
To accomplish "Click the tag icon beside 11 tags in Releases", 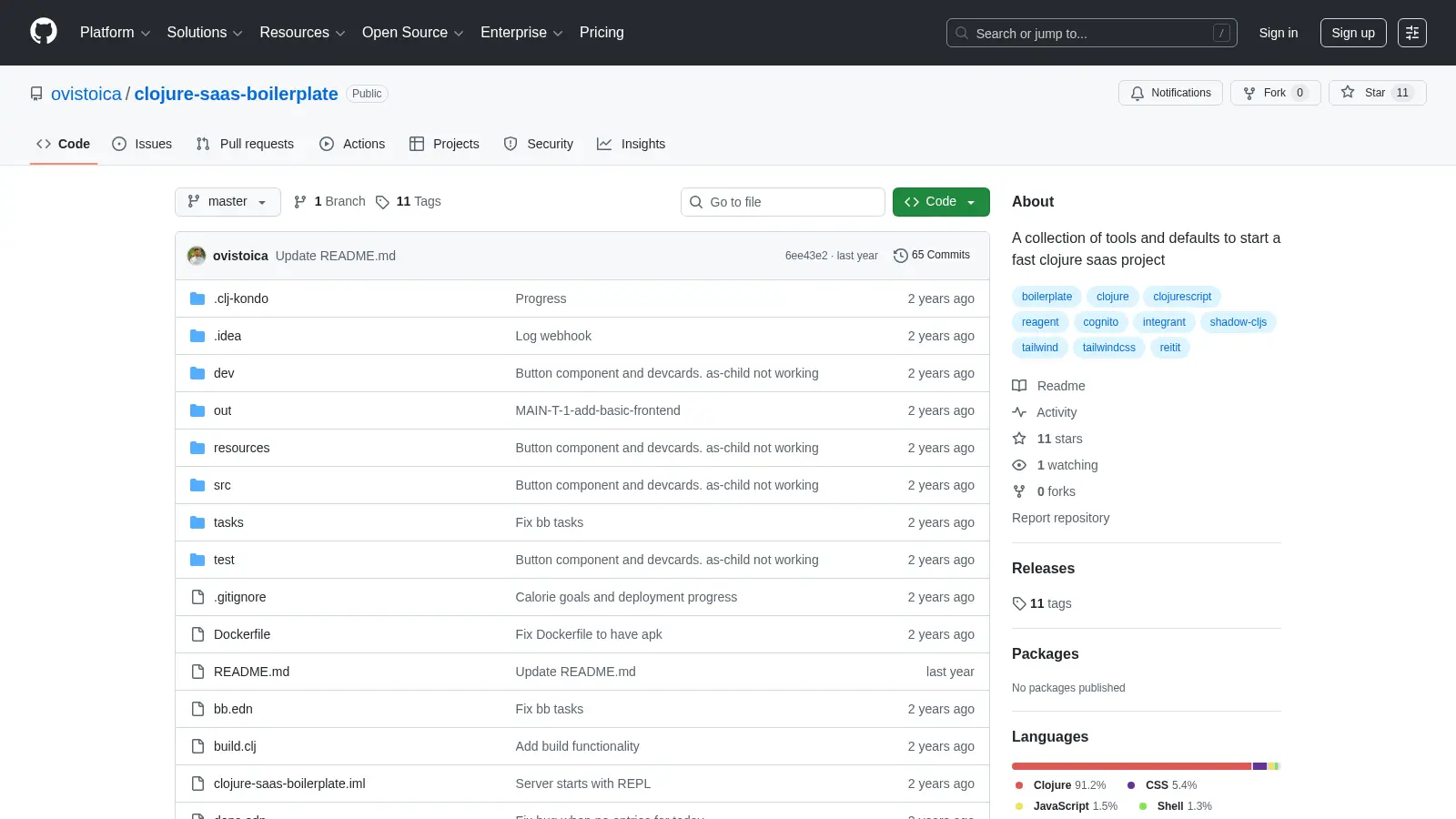I will 1019,603.
